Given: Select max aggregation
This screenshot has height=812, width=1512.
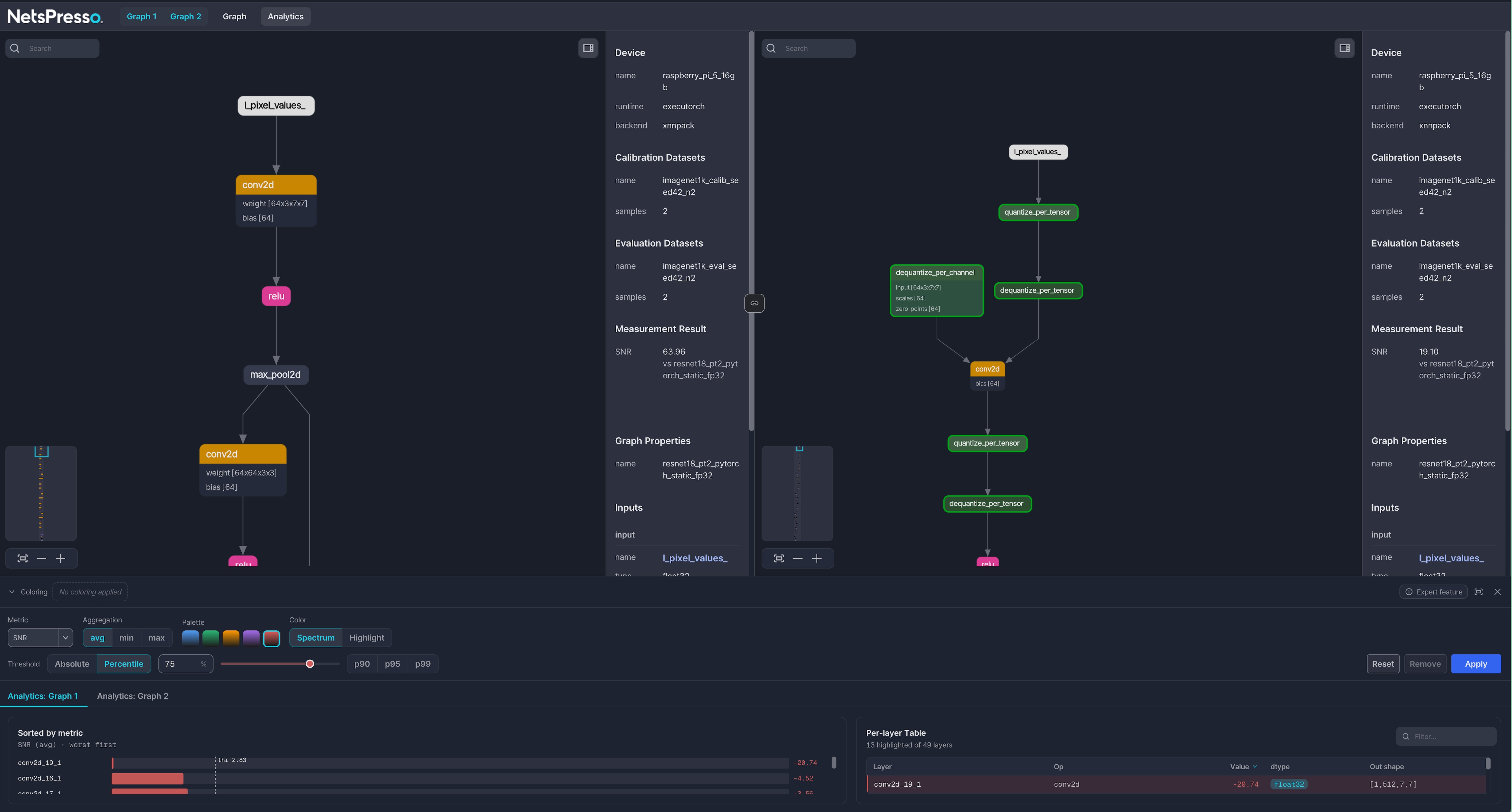Looking at the screenshot, I should click(x=156, y=638).
